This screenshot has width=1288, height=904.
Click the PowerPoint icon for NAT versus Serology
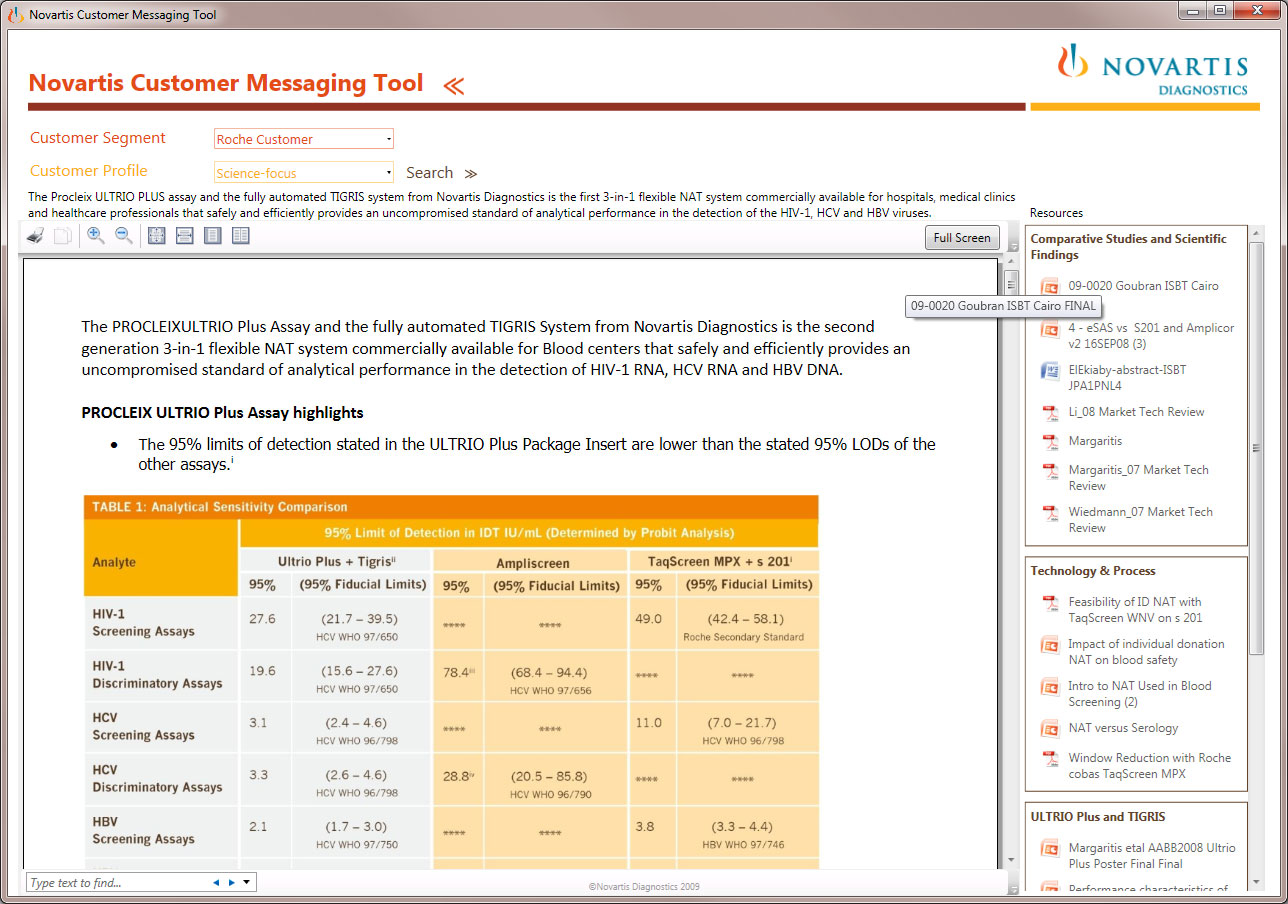(x=1050, y=729)
